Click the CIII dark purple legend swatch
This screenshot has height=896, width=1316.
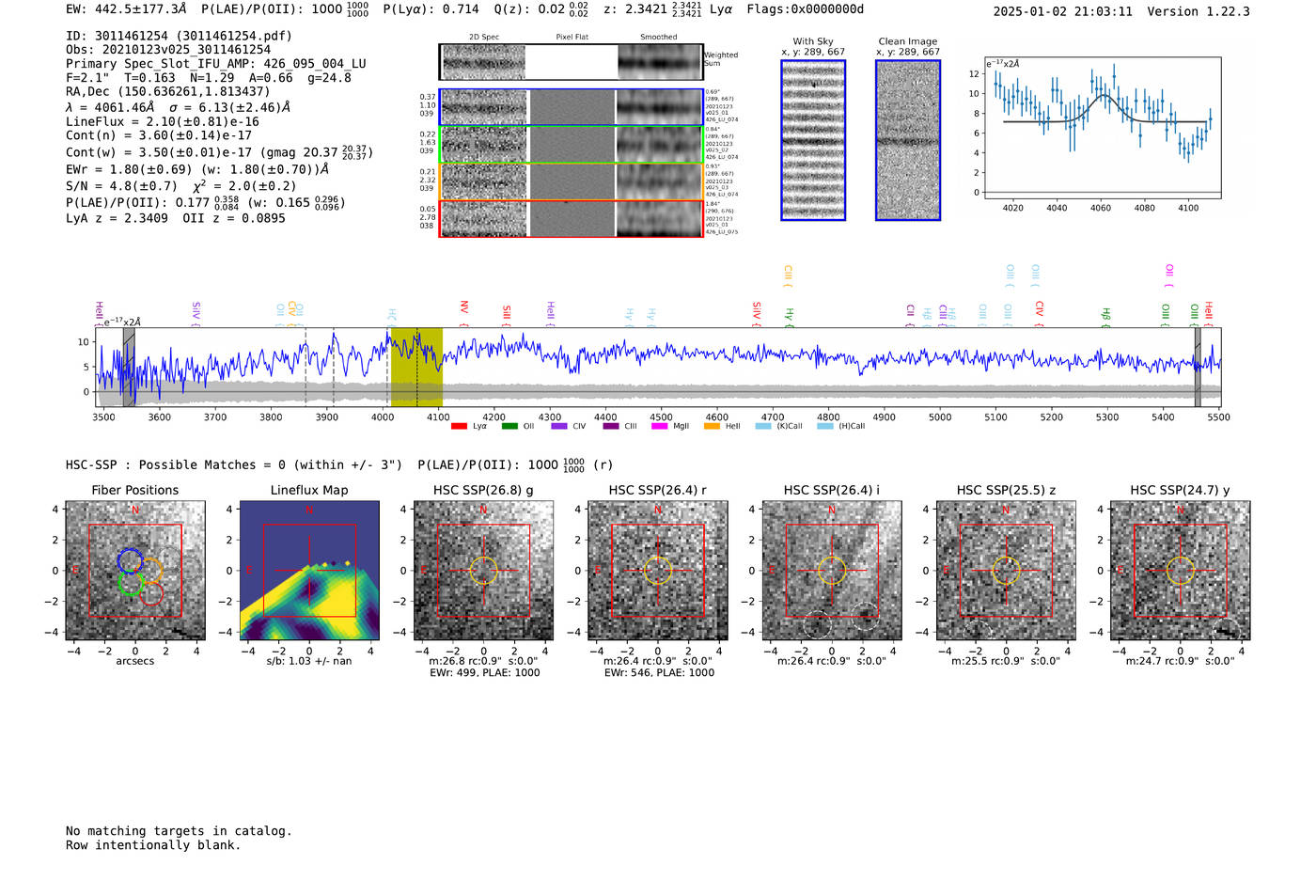pyautogui.click(x=611, y=427)
